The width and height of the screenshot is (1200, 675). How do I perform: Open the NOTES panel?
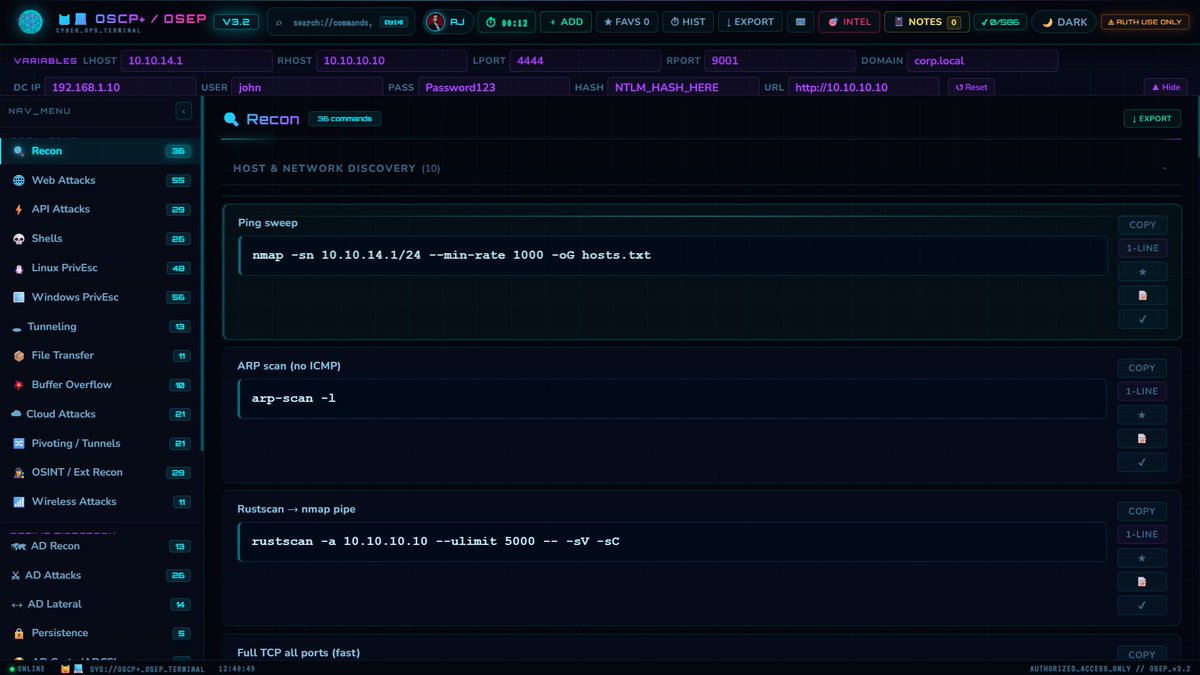click(x=926, y=22)
